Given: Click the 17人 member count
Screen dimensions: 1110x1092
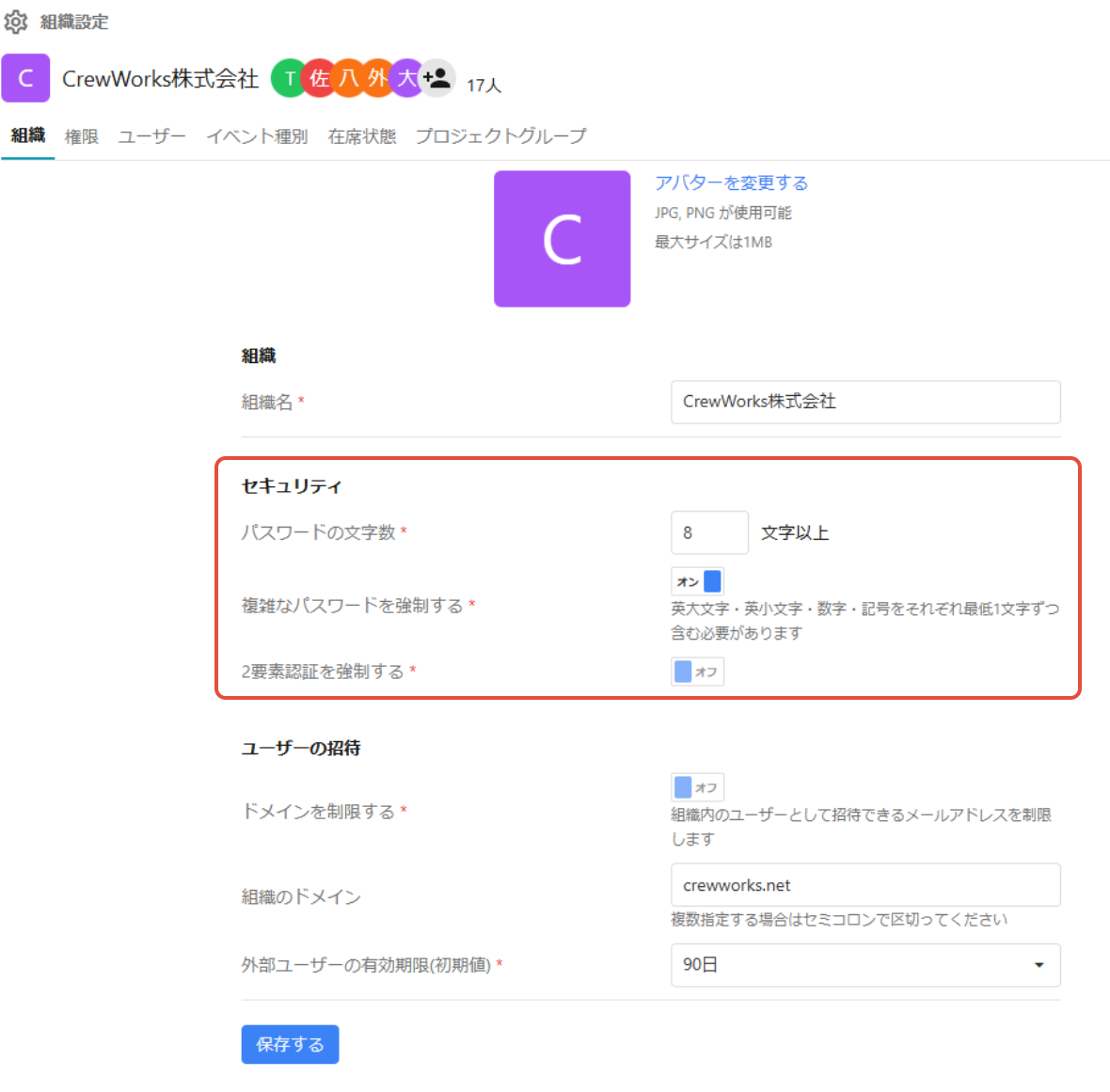Looking at the screenshot, I should coord(484,86).
